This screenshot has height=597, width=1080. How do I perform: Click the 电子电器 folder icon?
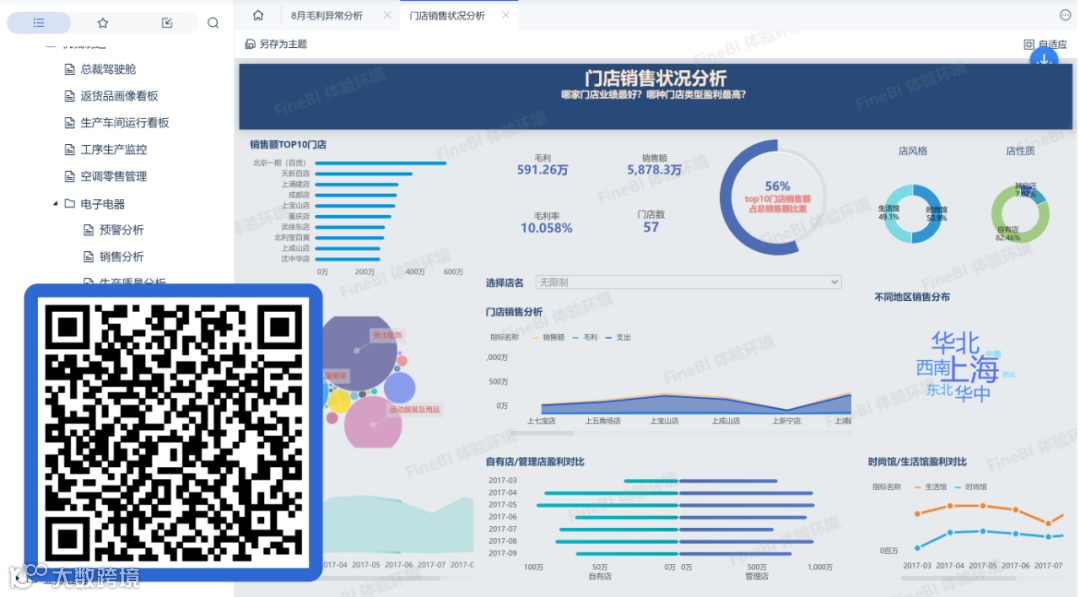(x=70, y=204)
